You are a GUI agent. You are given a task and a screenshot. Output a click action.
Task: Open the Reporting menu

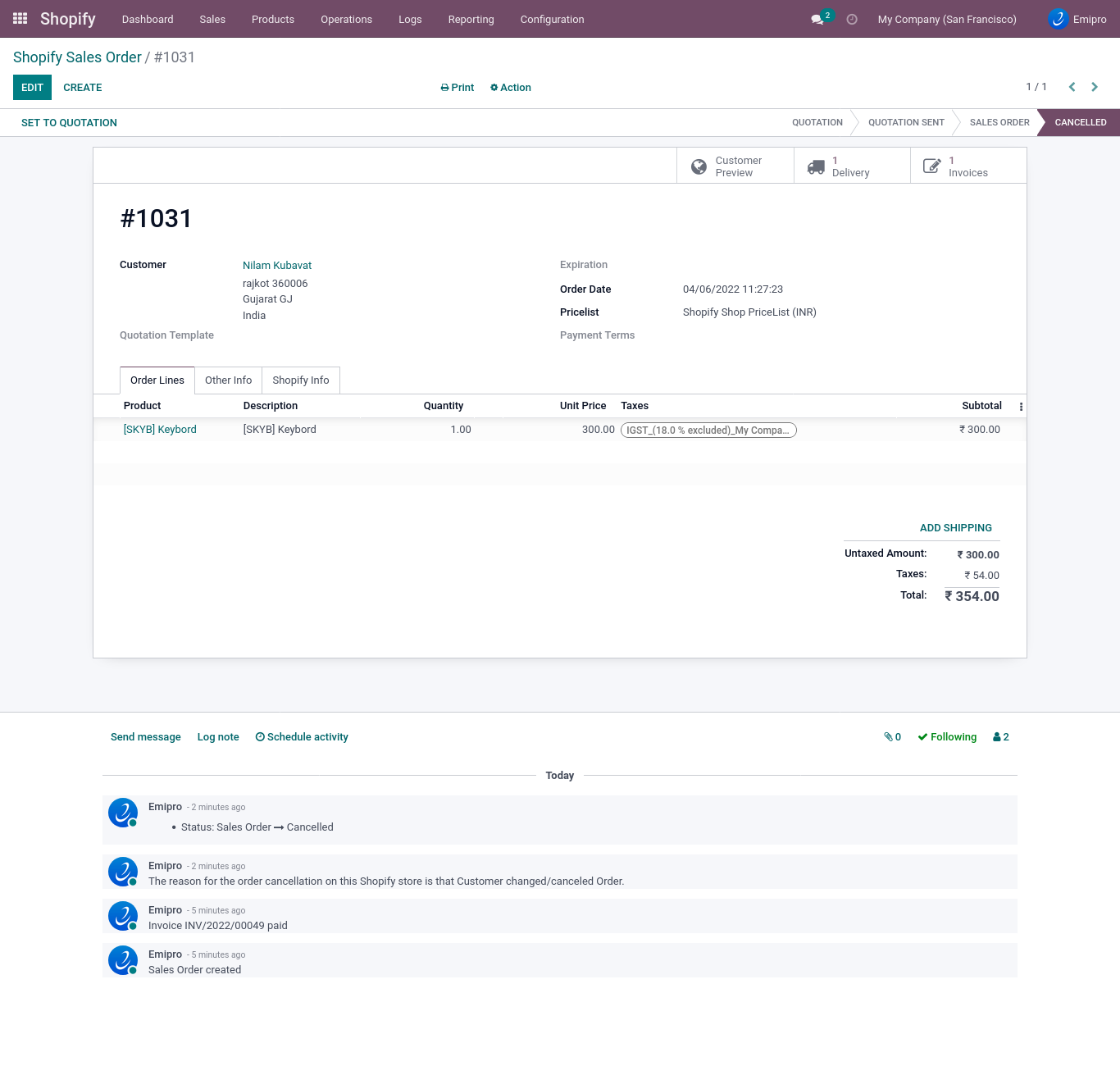(x=471, y=19)
